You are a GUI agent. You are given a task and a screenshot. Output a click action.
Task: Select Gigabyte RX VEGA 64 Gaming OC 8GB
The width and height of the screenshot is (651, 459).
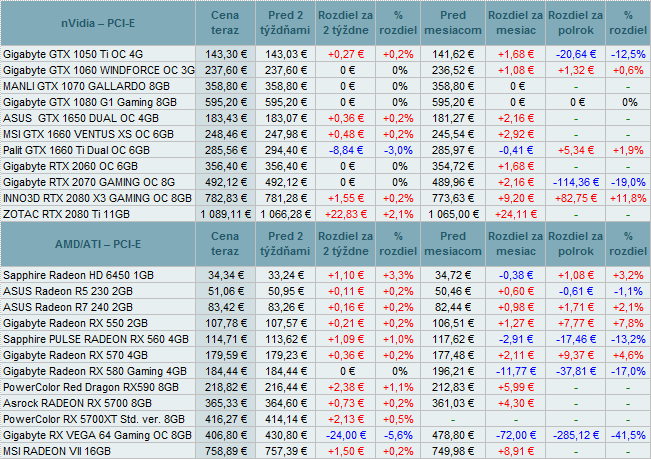pos(97,435)
